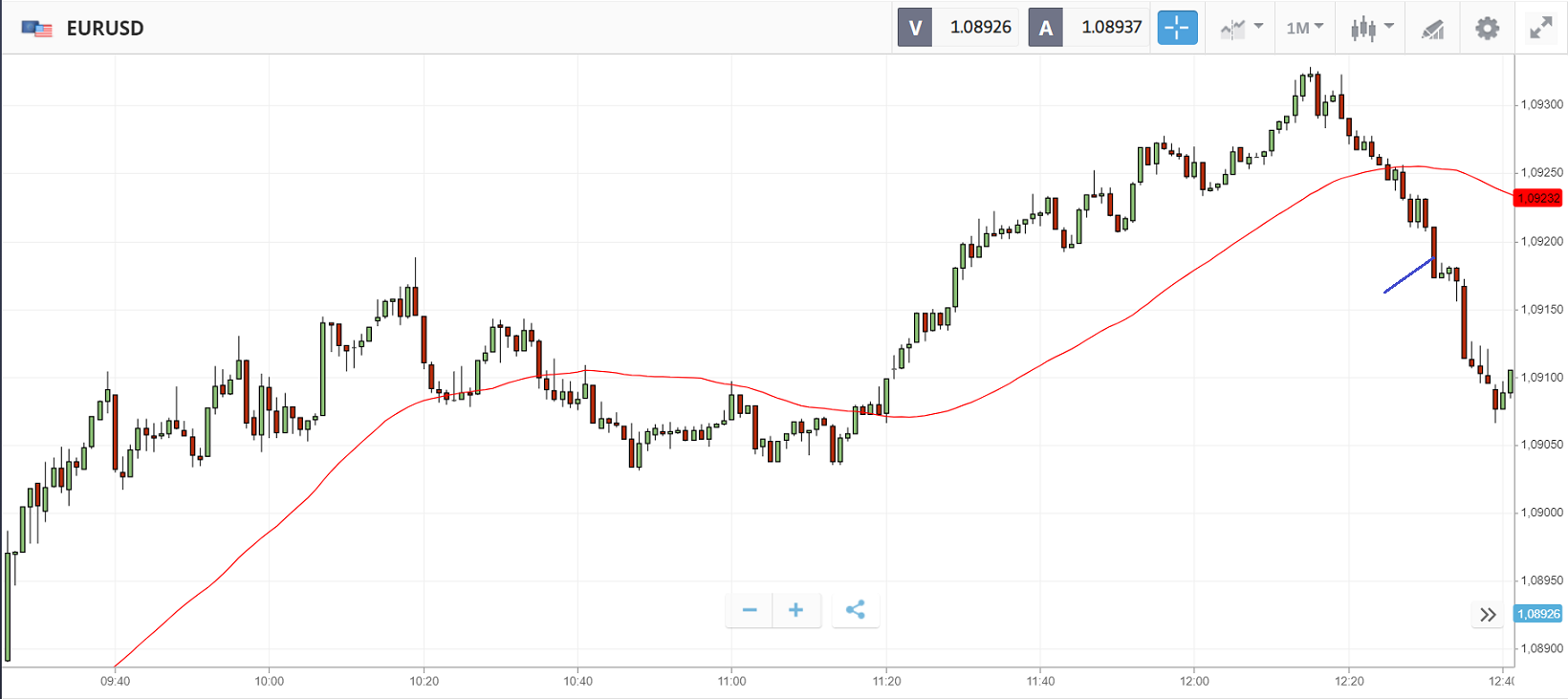Zoom in with the plus button

pos(795,610)
